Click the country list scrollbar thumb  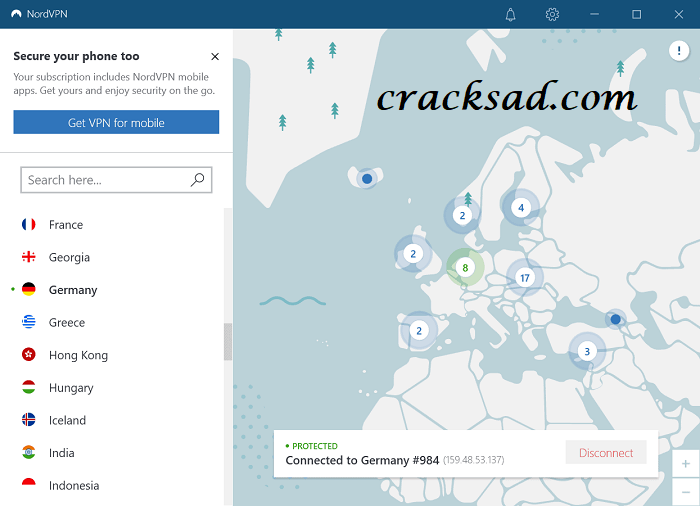tap(228, 342)
